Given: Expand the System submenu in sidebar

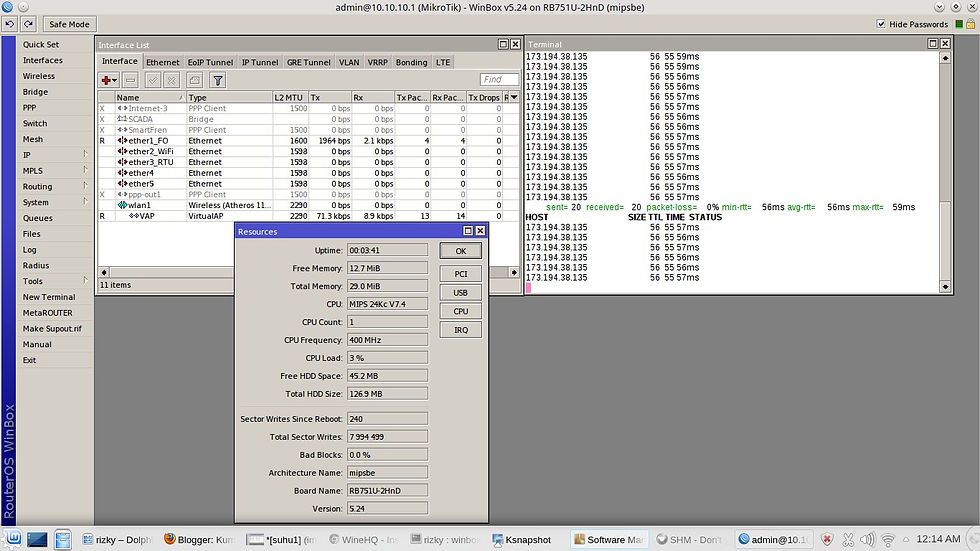Looking at the screenshot, I should (54, 202).
